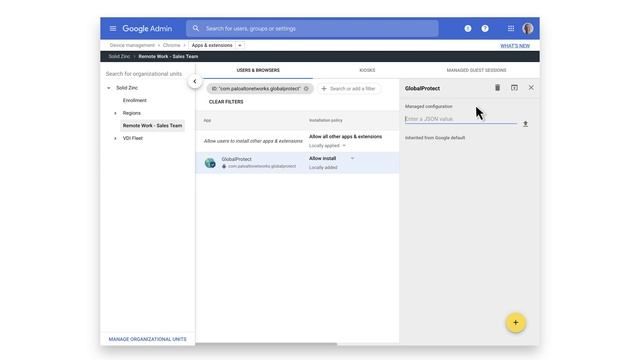Click the Installation policy column header

pyautogui.click(x=326, y=120)
